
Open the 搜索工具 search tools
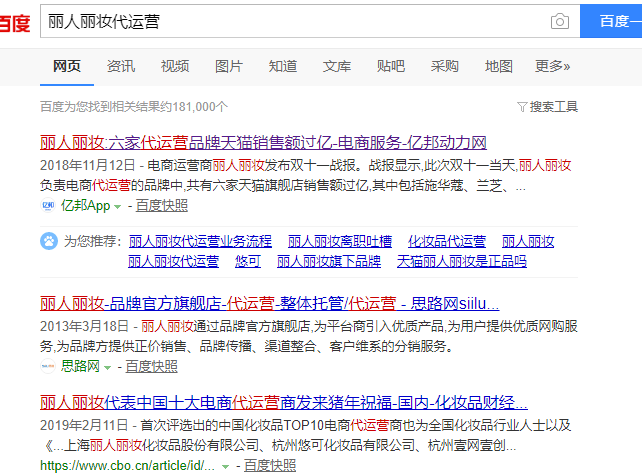[553, 107]
